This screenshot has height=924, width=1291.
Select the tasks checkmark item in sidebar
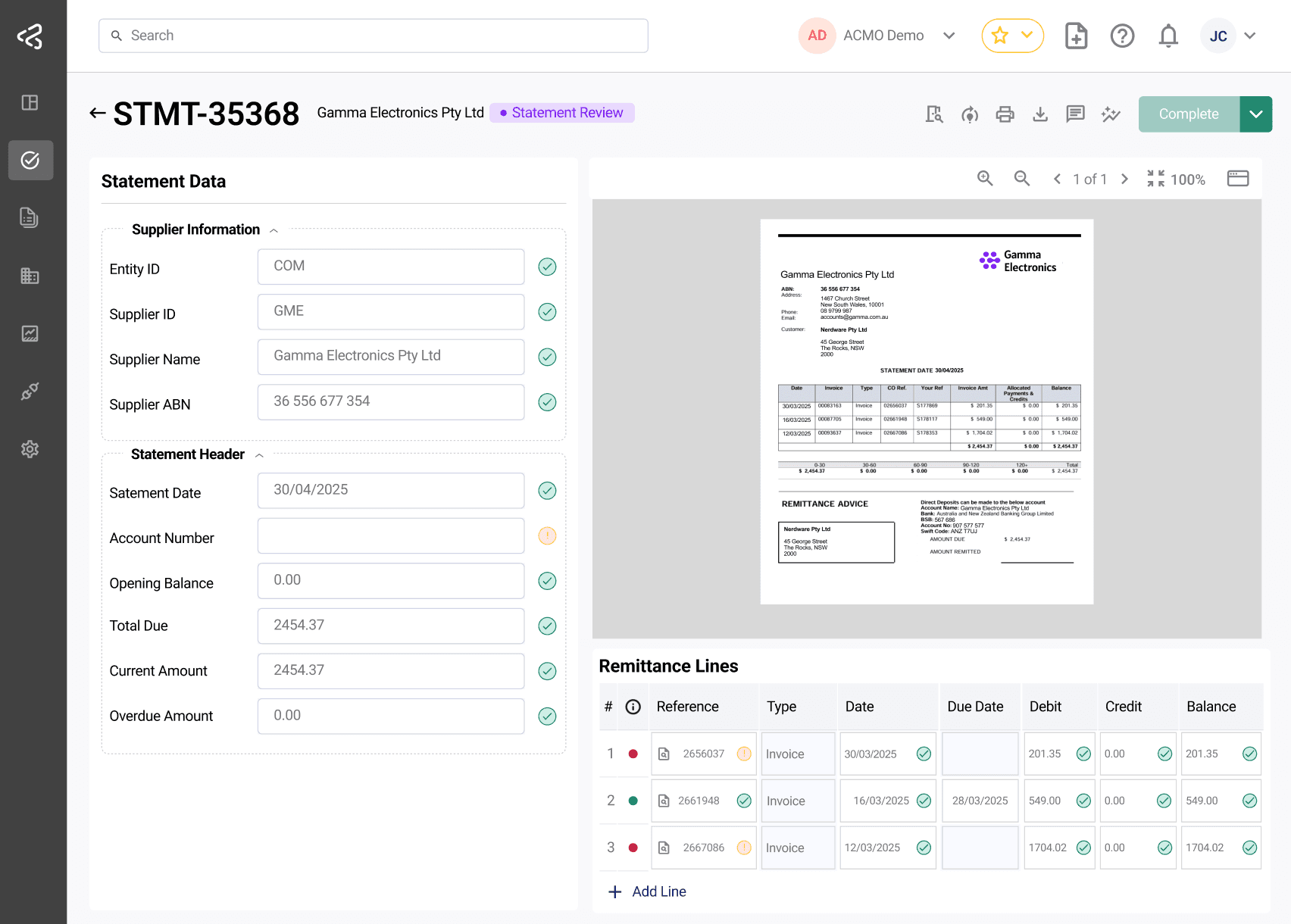click(x=30, y=160)
